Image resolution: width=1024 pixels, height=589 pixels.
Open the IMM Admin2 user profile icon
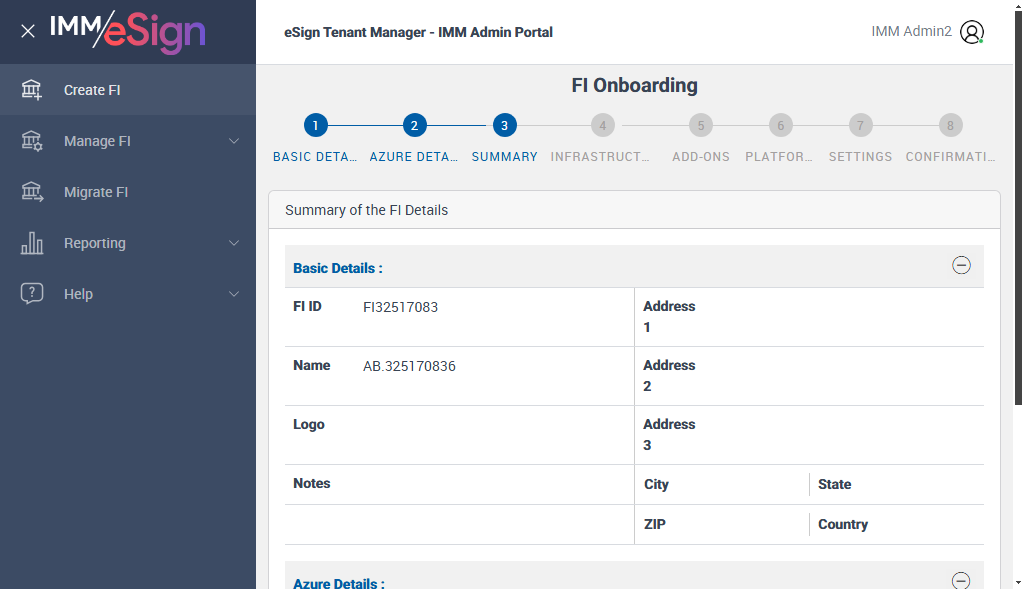coord(971,32)
